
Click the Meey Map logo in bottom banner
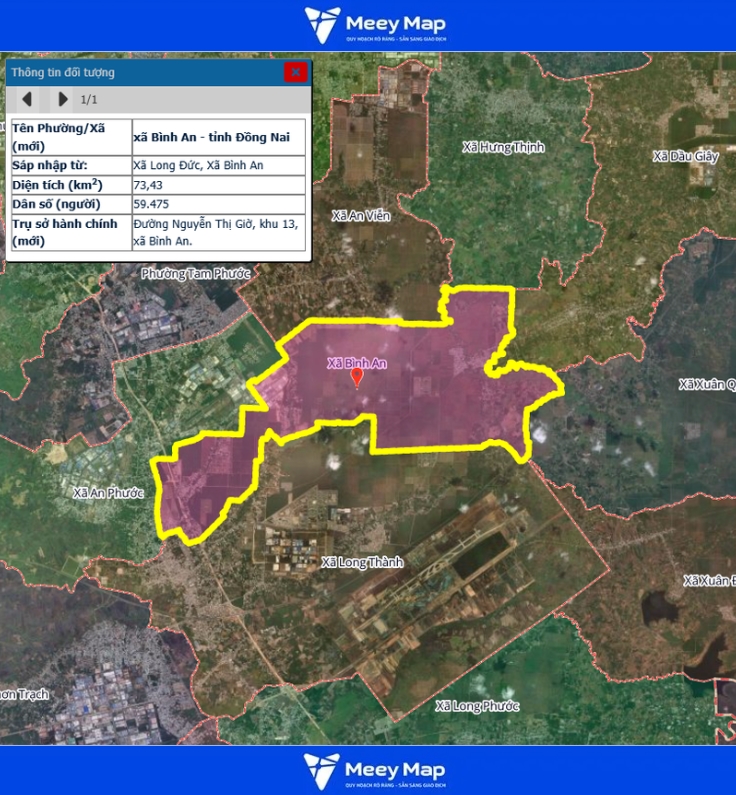375,771
